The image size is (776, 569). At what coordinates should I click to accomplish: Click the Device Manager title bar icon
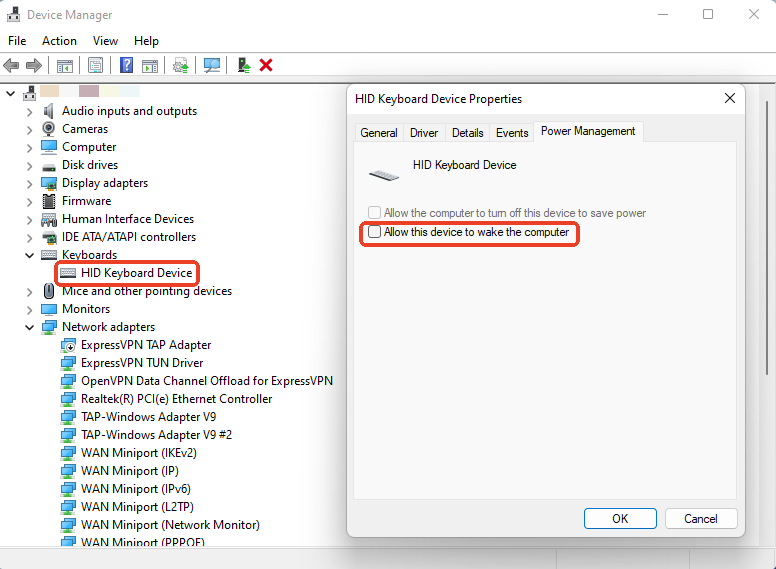(13, 14)
